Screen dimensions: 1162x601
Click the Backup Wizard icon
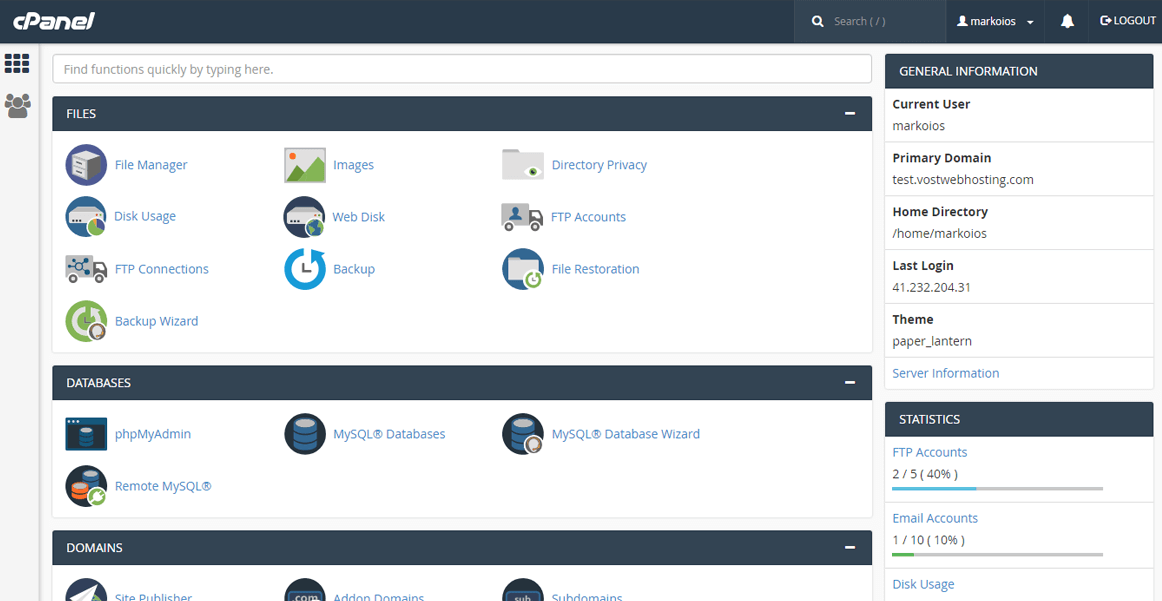coord(86,321)
